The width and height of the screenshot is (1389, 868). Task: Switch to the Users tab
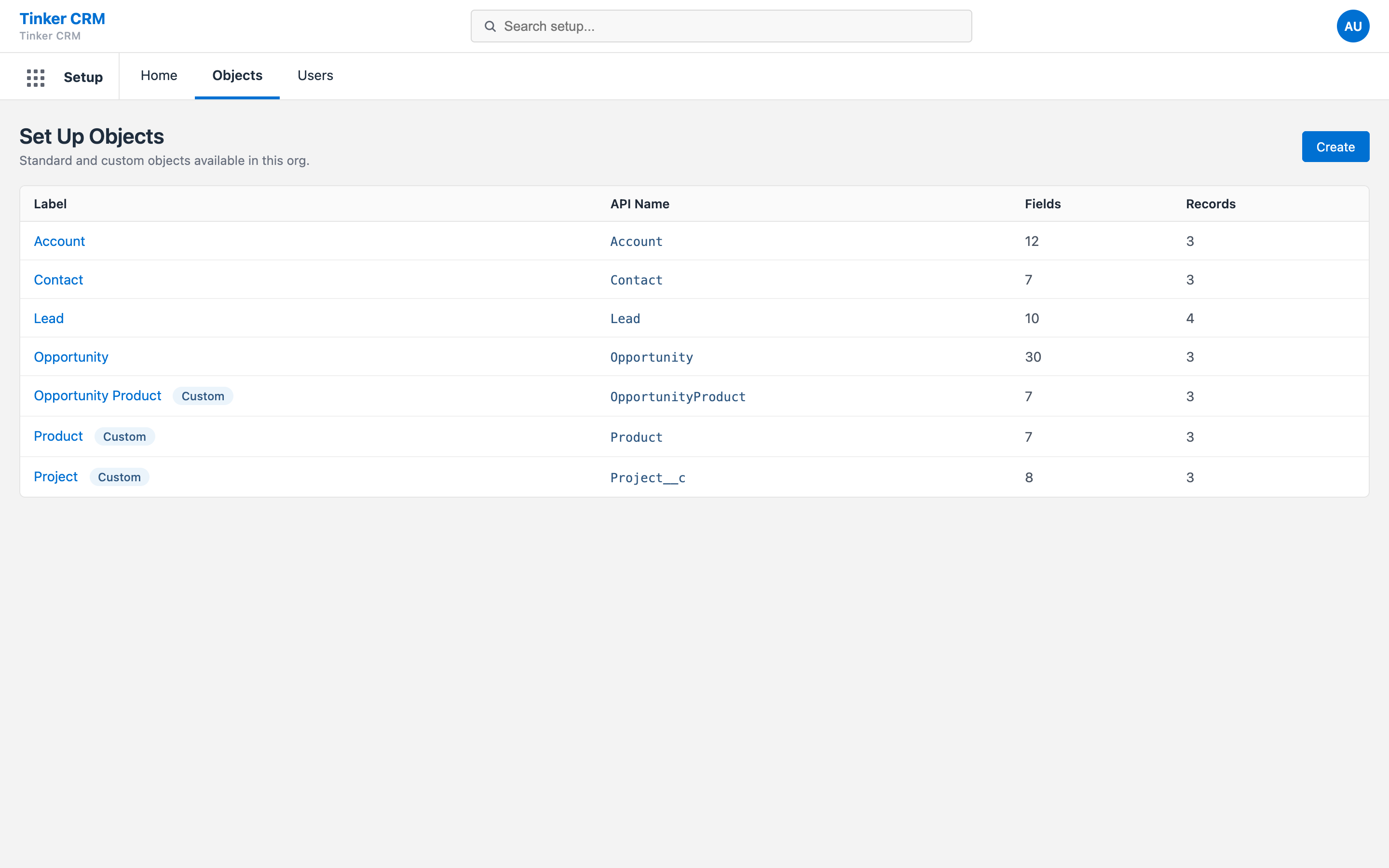point(315,76)
